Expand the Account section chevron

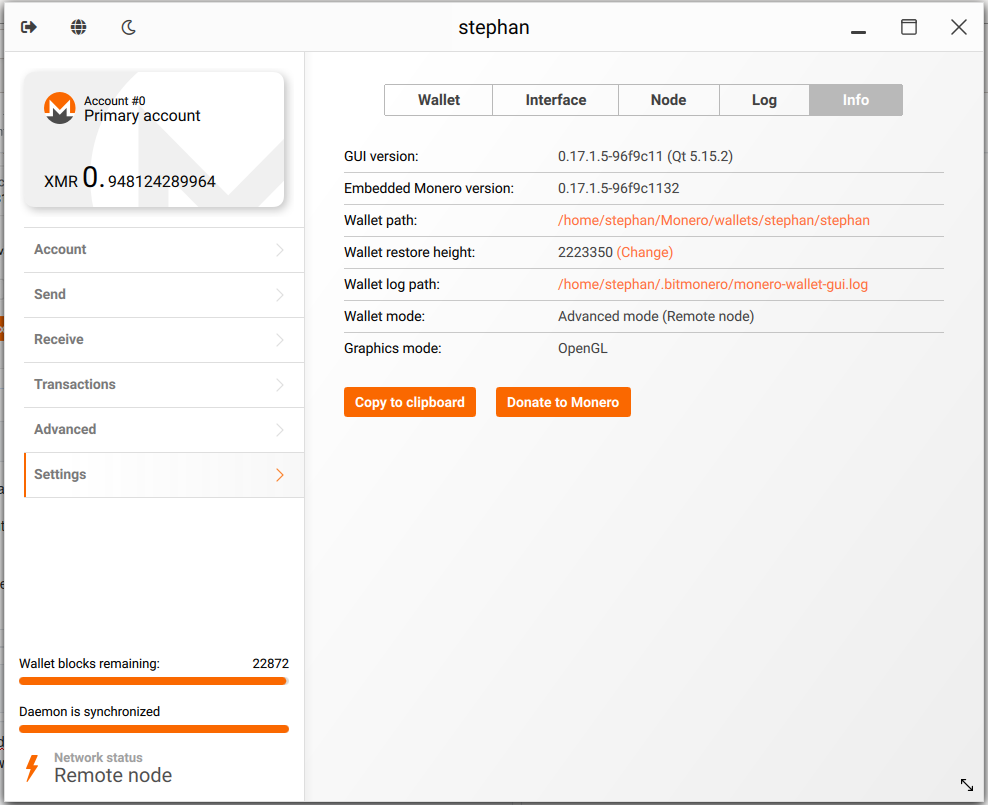(280, 249)
